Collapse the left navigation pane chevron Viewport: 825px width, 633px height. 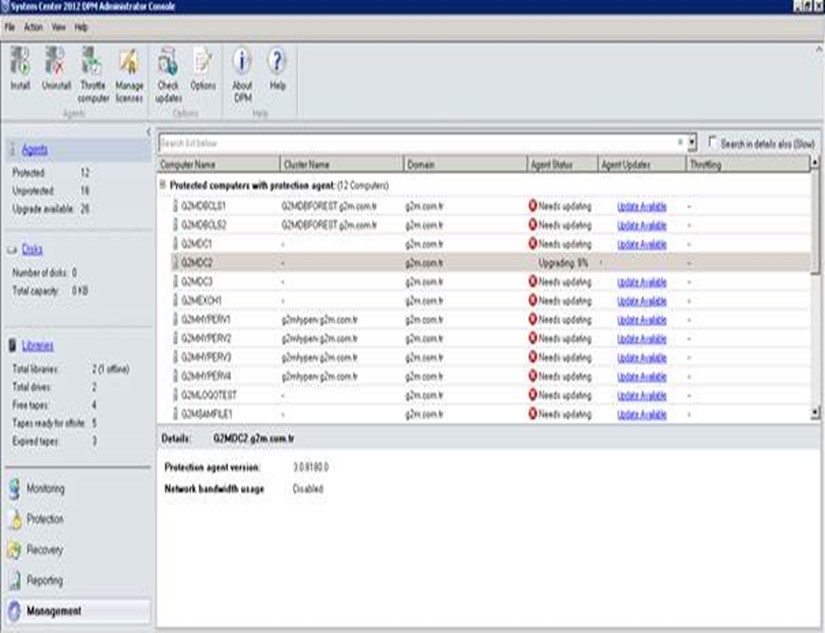pos(149,132)
